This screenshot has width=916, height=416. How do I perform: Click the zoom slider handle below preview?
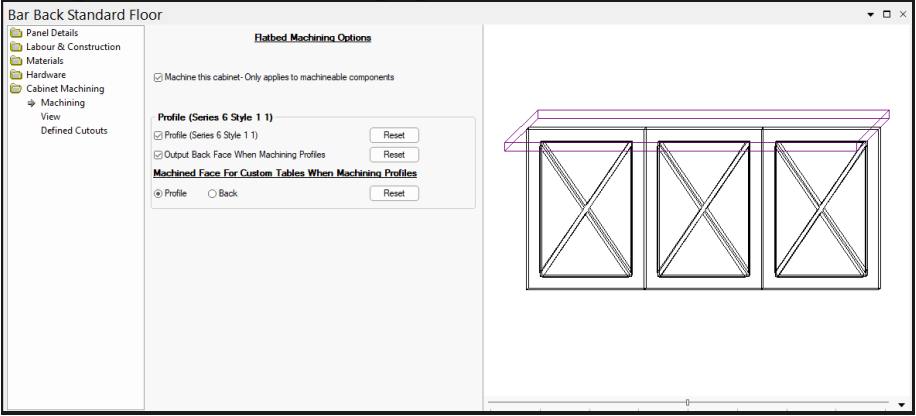687,402
